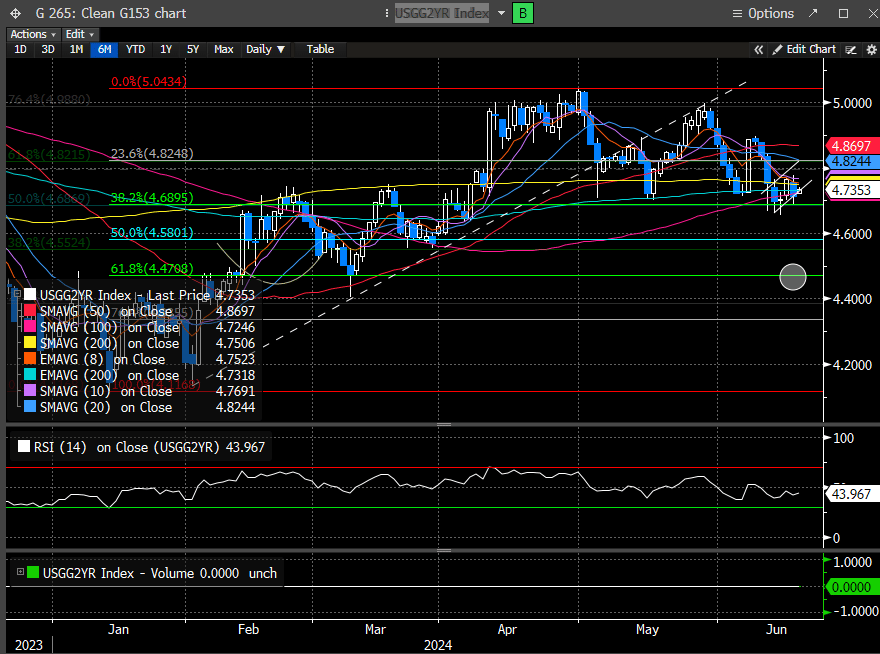The image size is (880, 654).
Task: Expand the USGG2YR Volume legend box
Action: click(x=19, y=573)
